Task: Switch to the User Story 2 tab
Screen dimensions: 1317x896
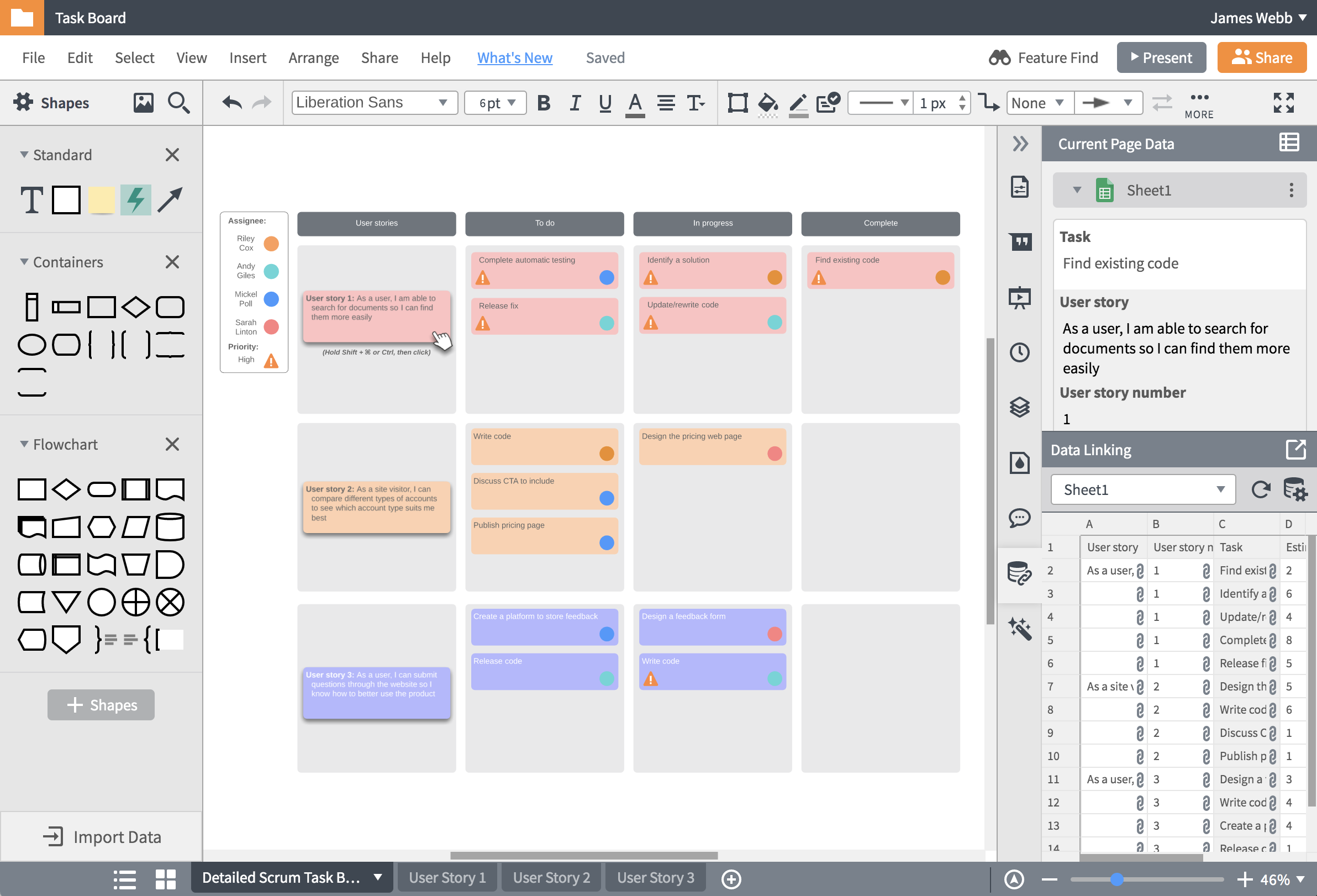Action: tap(551, 878)
